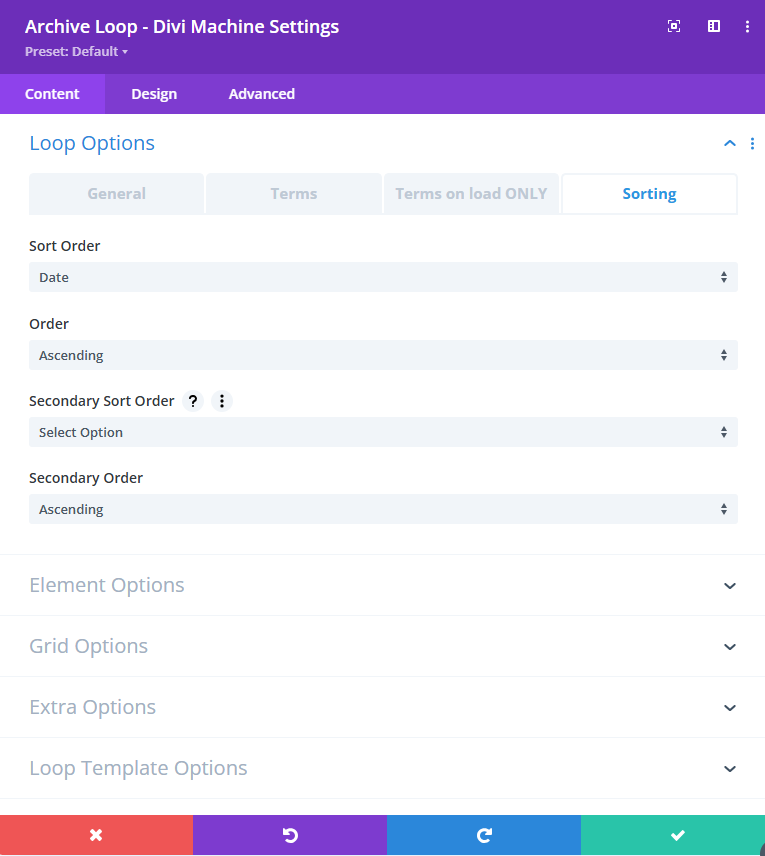Click the expand modal fullscreen icon

tap(674, 27)
